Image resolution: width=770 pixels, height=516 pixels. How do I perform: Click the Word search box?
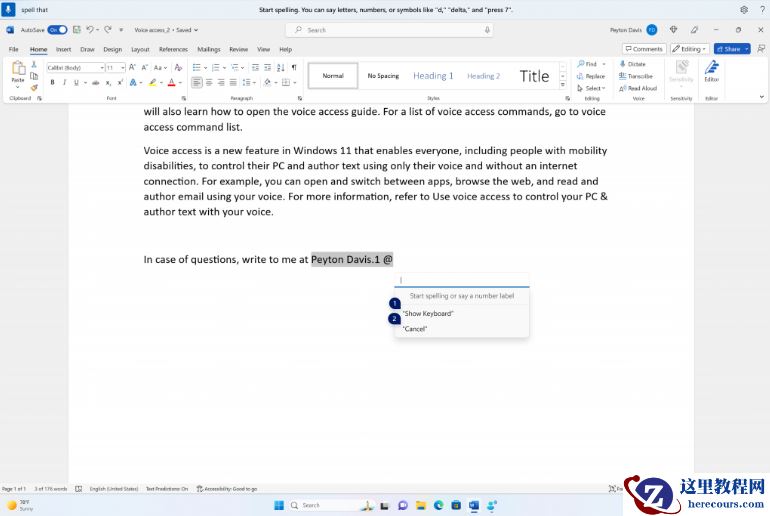pyautogui.click(x=389, y=30)
